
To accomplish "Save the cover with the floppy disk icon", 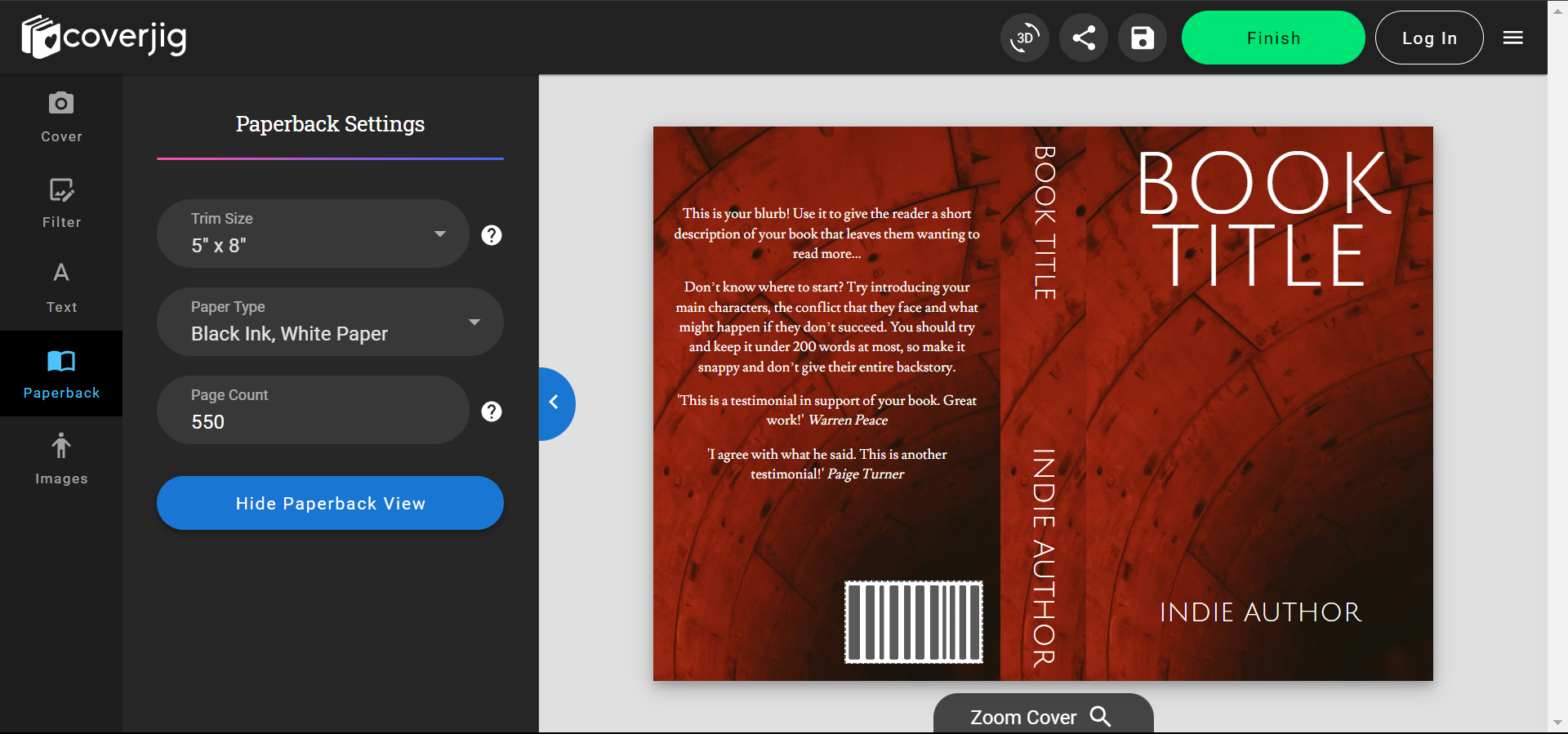I will [x=1143, y=38].
